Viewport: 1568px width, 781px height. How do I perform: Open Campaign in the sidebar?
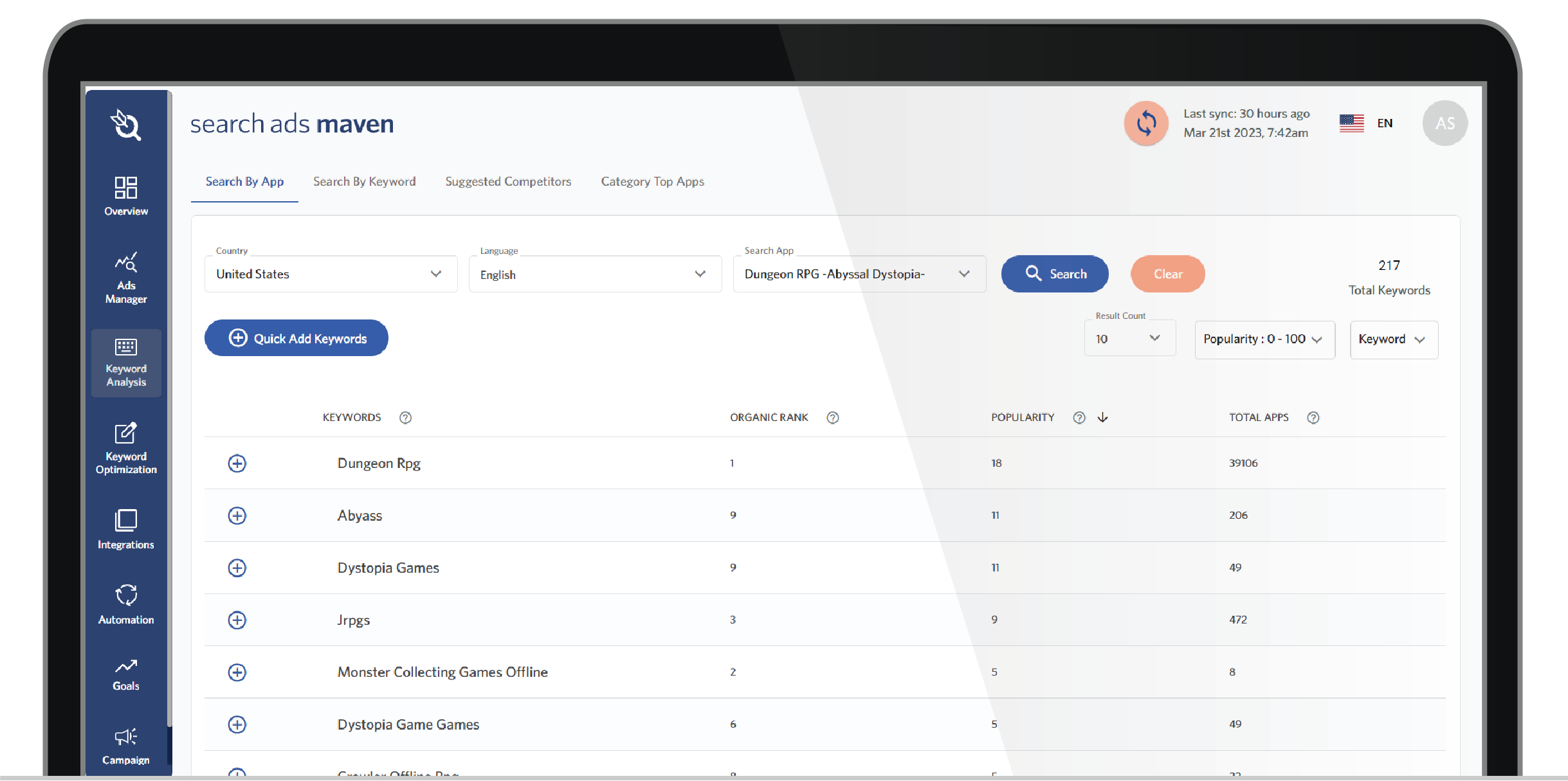pos(126,748)
